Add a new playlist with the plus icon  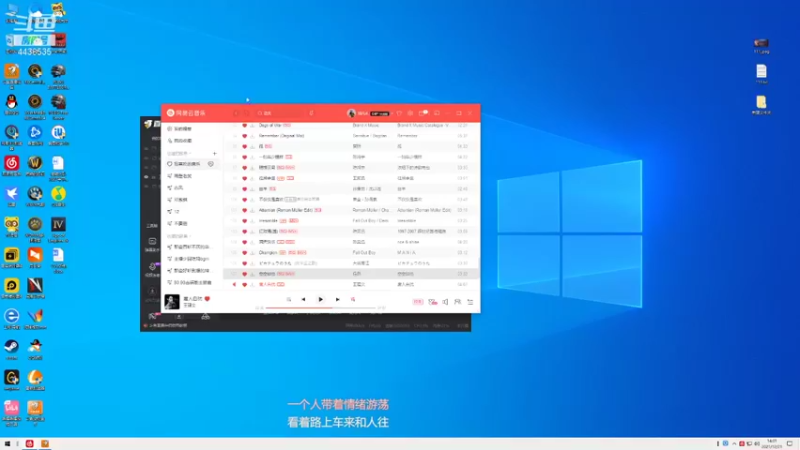point(215,153)
